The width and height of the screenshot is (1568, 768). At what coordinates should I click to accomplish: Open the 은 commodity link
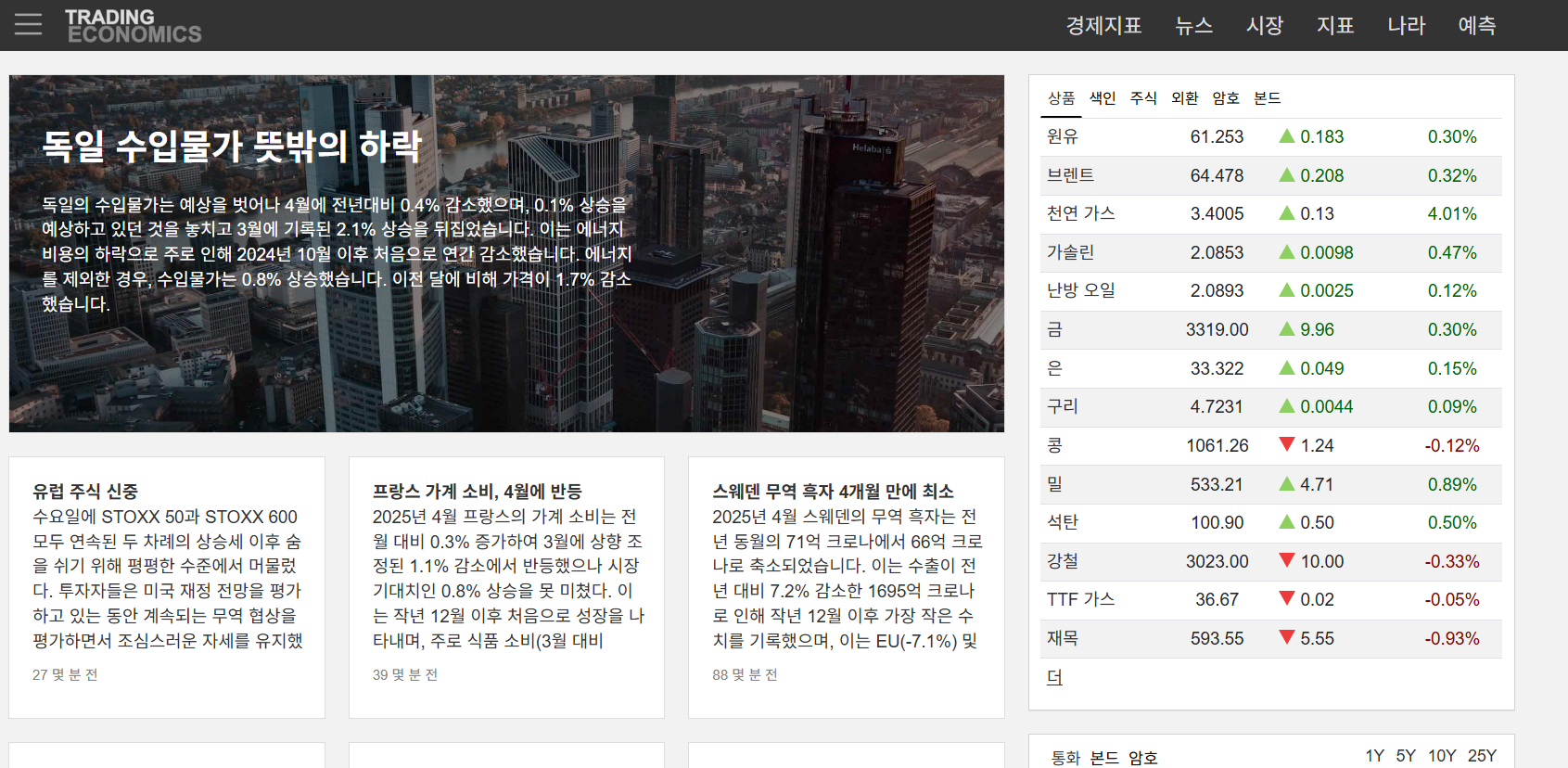click(1055, 368)
